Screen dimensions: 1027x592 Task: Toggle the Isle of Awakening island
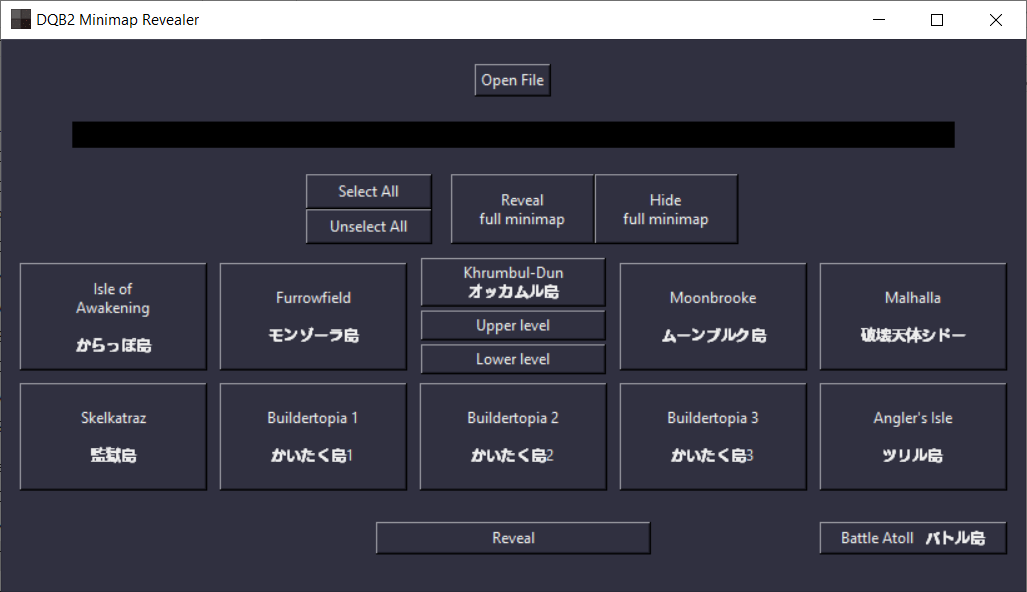pyautogui.click(x=113, y=316)
